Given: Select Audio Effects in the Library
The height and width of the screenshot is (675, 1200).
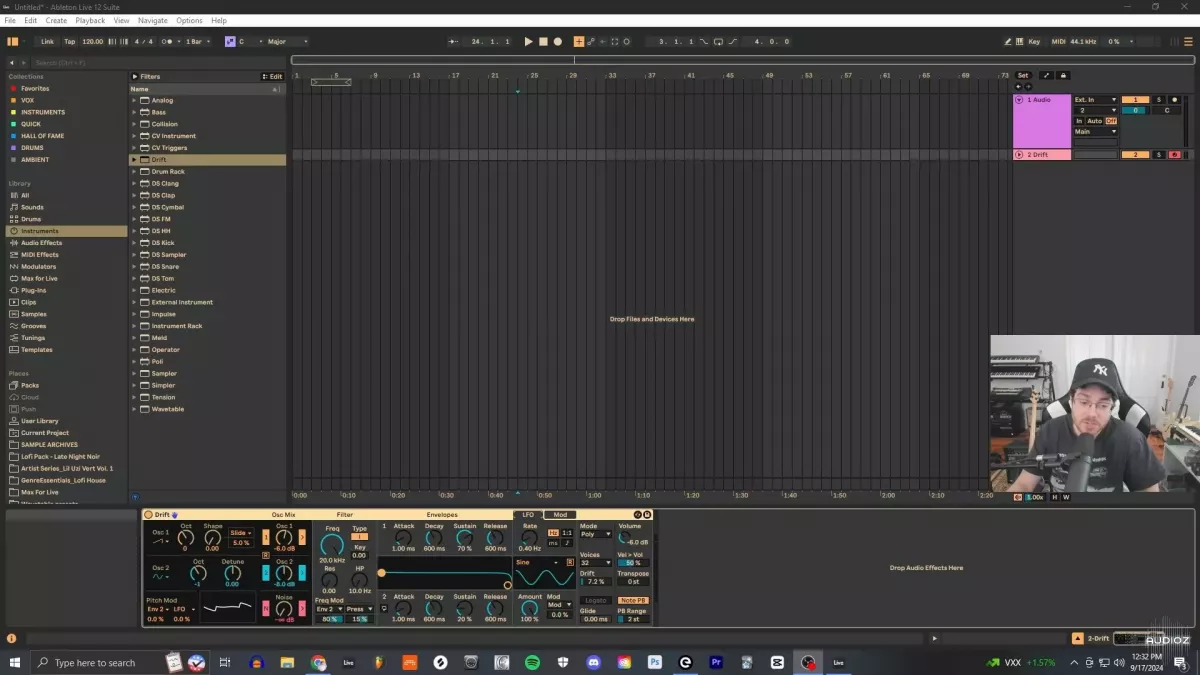Looking at the screenshot, I should pyautogui.click(x=41, y=243).
